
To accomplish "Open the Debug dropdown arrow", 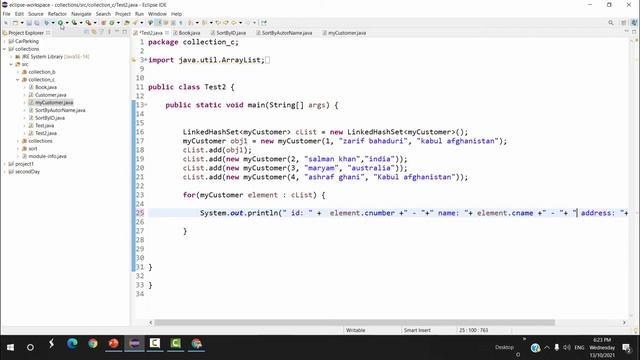I will coord(53,23).
